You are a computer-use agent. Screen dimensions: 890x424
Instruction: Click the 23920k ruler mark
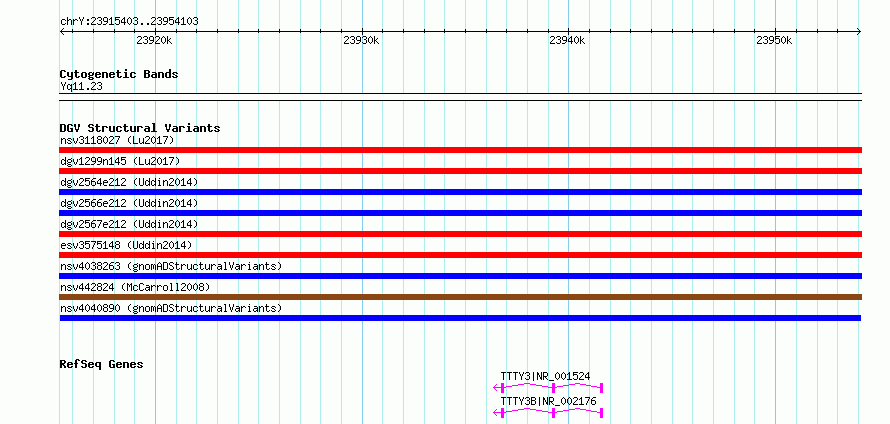pos(154,40)
